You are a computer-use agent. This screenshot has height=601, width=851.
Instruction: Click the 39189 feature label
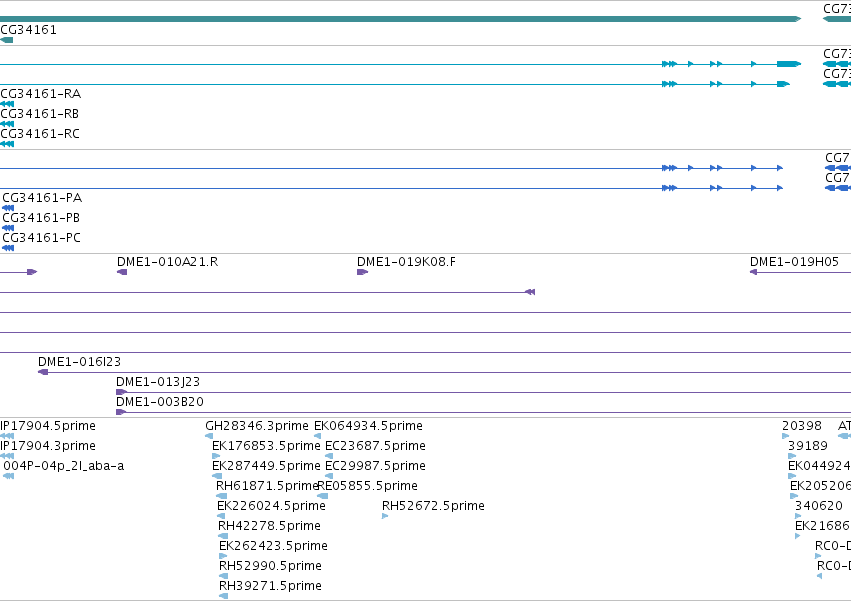click(808, 446)
